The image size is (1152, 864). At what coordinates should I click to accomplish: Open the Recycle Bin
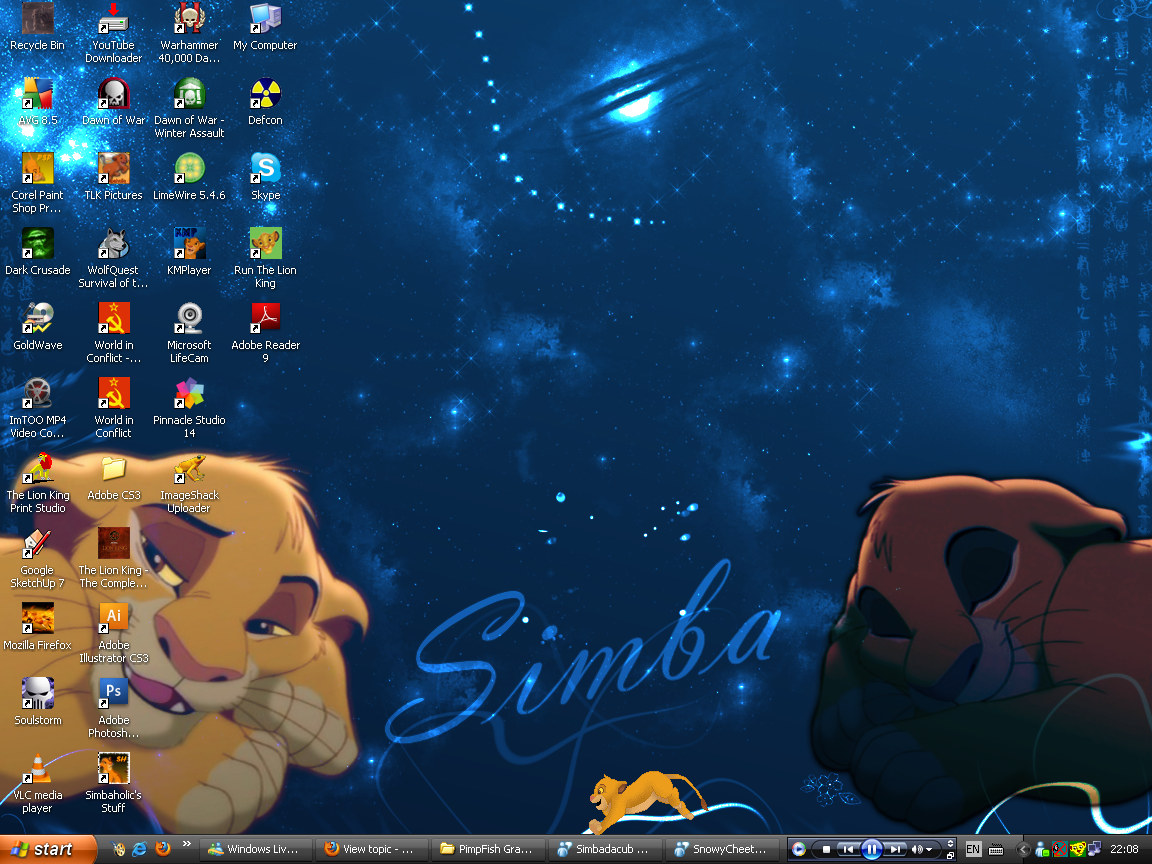37,20
